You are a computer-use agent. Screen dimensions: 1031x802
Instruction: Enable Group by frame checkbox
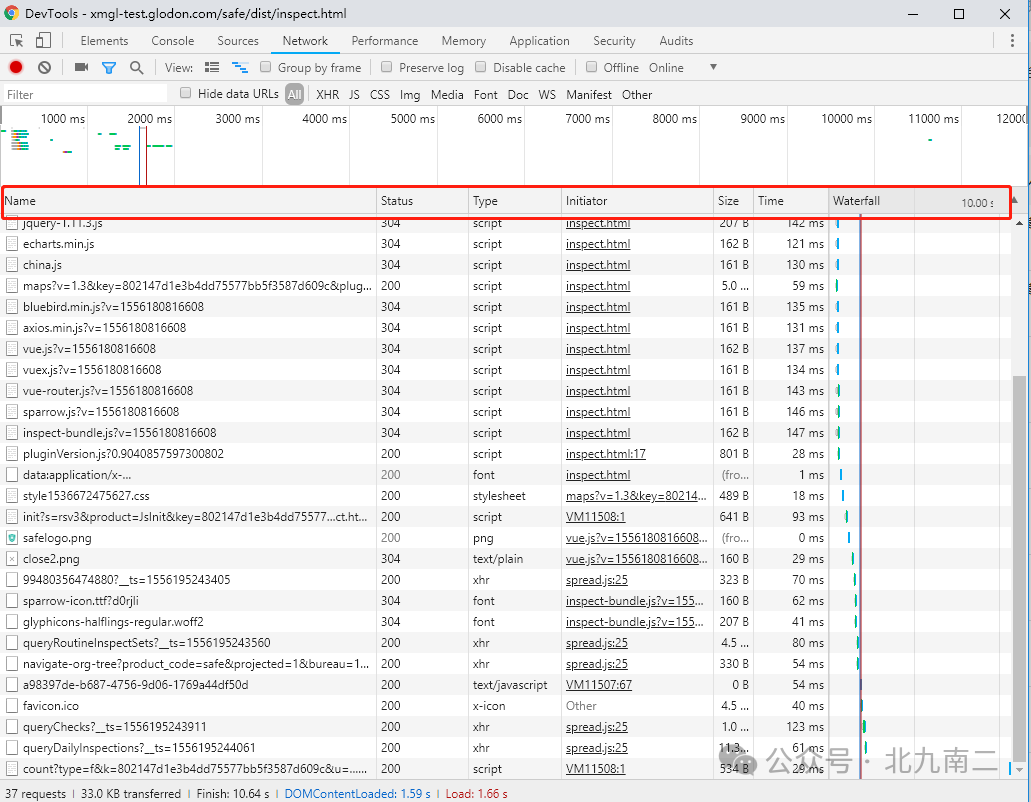(266, 68)
